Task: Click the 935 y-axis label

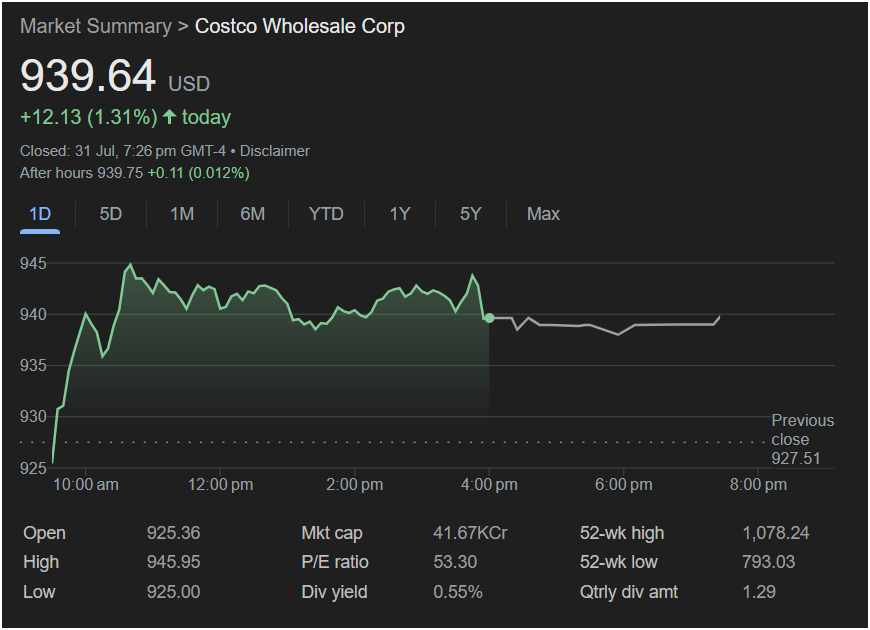Action: point(33,366)
